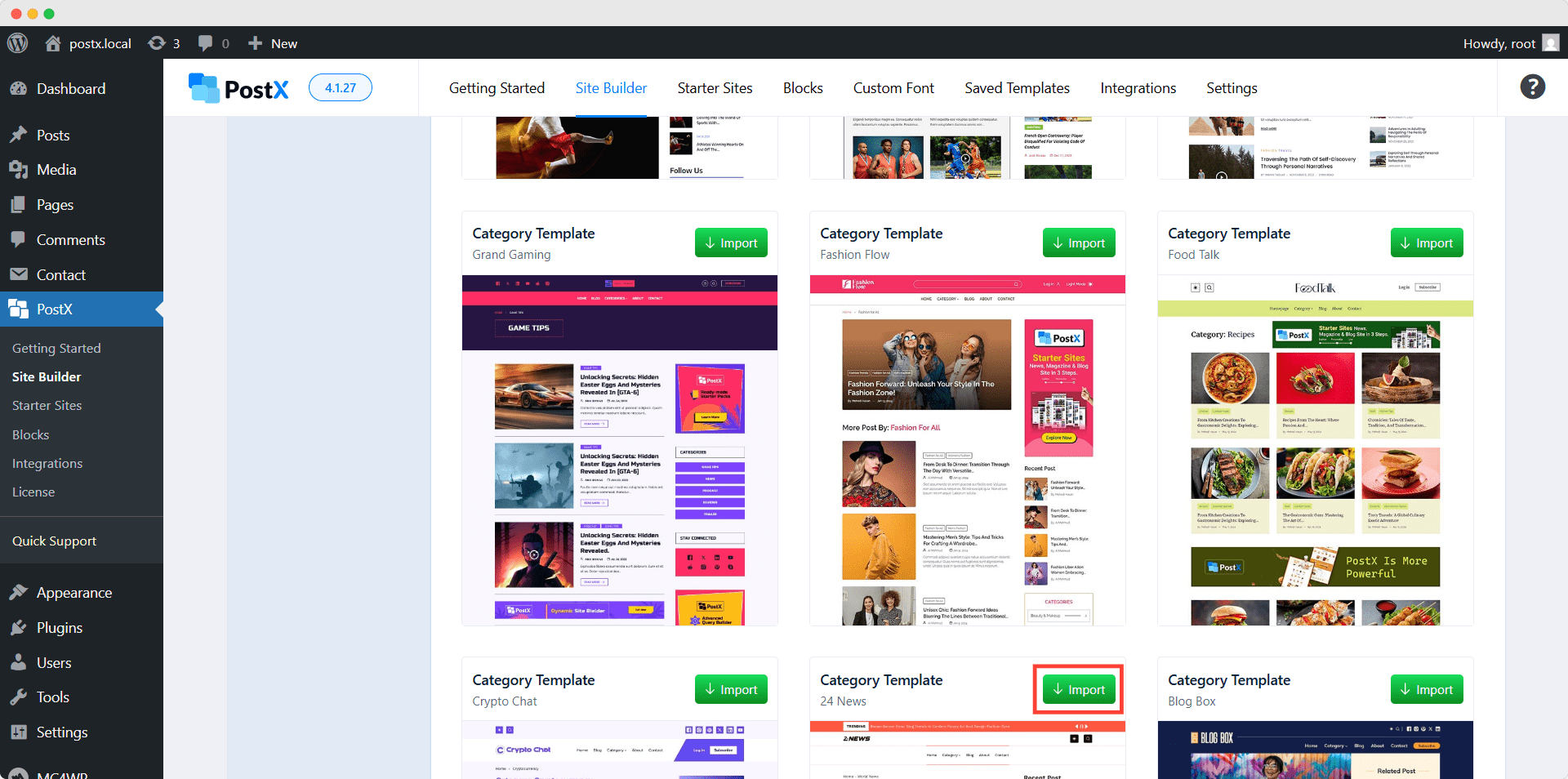This screenshot has height=779, width=1568.
Task: Select PostX sidebar menu item
Action: tap(82, 309)
